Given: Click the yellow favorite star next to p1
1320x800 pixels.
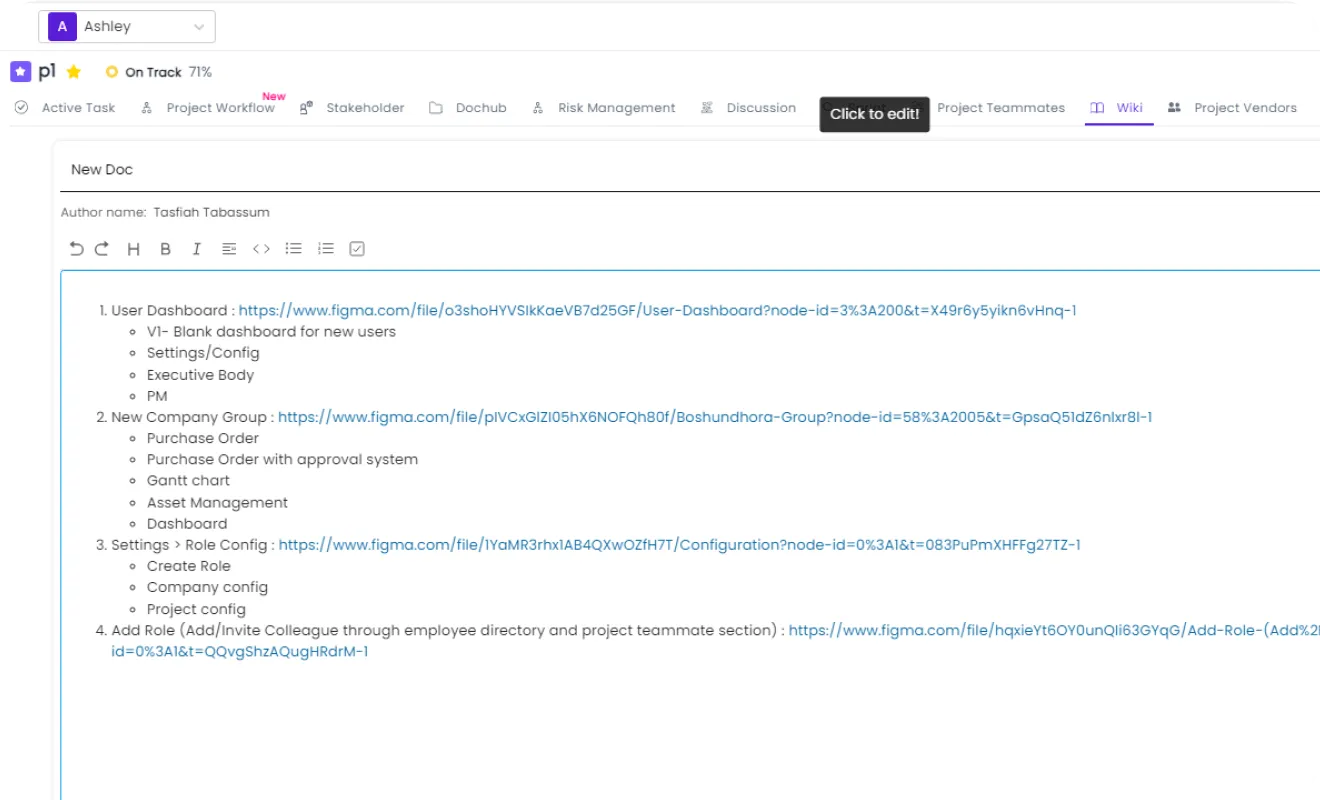Looking at the screenshot, I should tap(73, 72).
